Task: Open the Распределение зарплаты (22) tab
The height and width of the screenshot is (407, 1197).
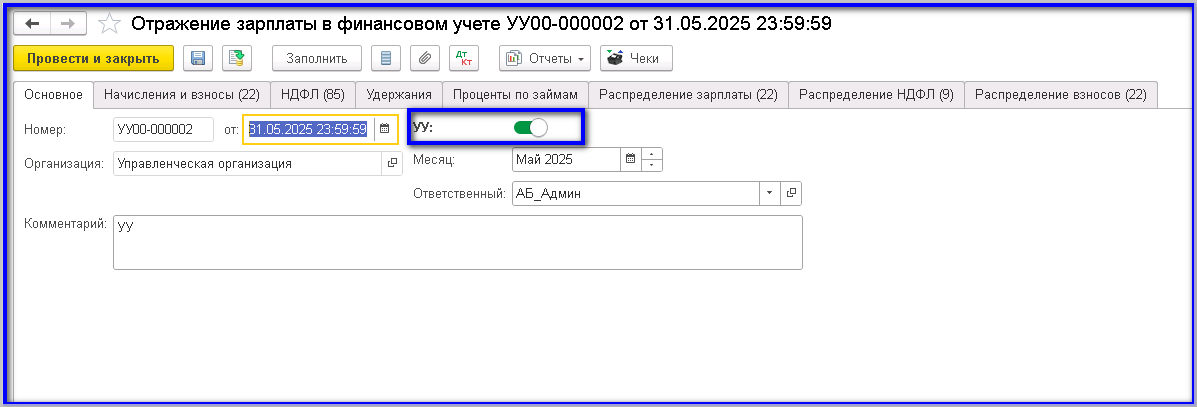Action: tap(688, 95)
